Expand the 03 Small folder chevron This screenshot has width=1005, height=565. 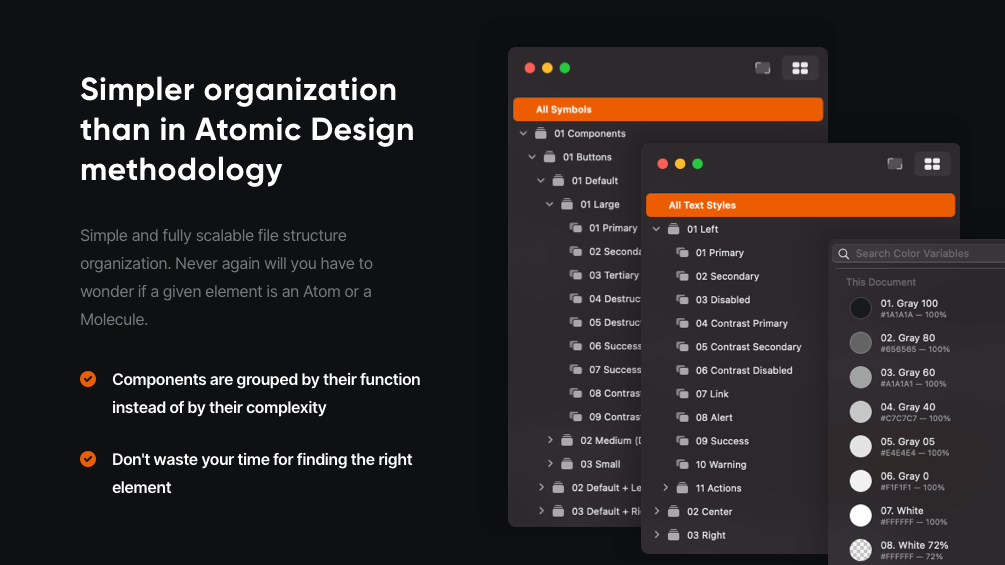pyautogui.click(x=550, y=464)
